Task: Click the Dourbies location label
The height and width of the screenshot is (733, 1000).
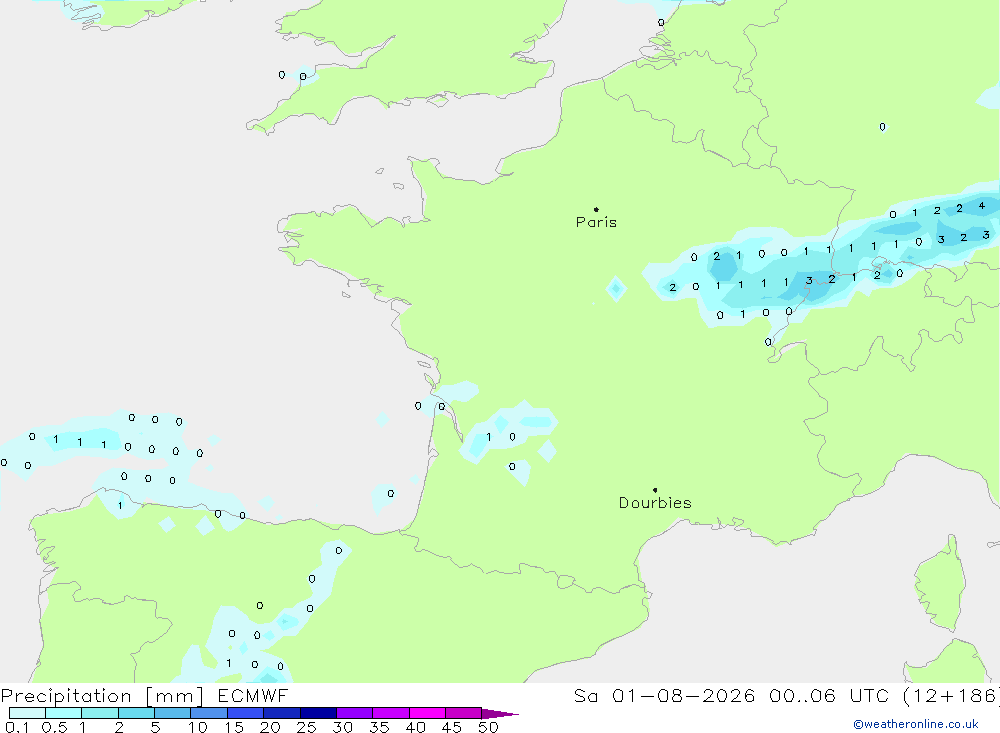Action: pos(655,503)
